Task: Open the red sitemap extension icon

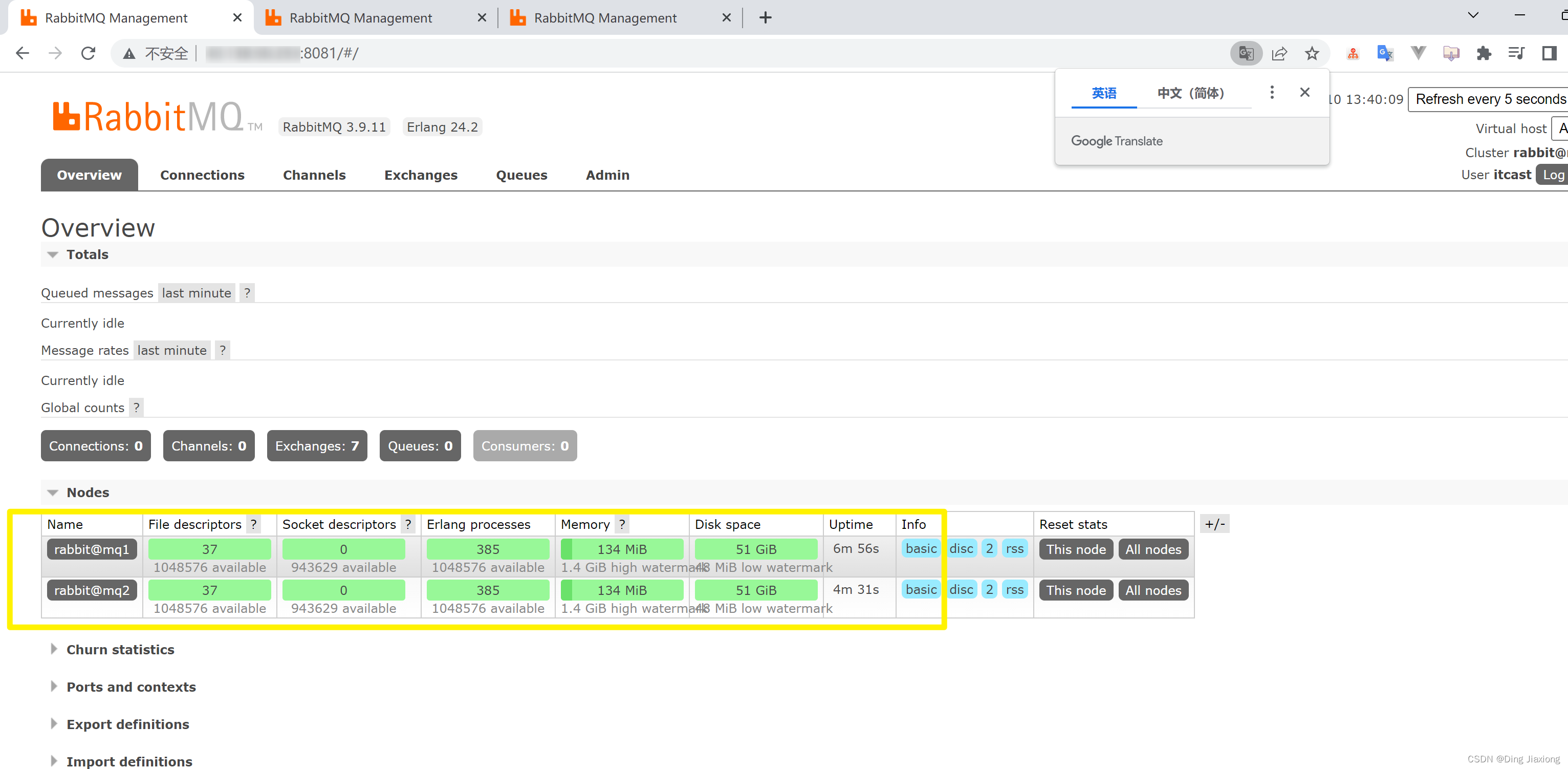Action: [1353, 54]
